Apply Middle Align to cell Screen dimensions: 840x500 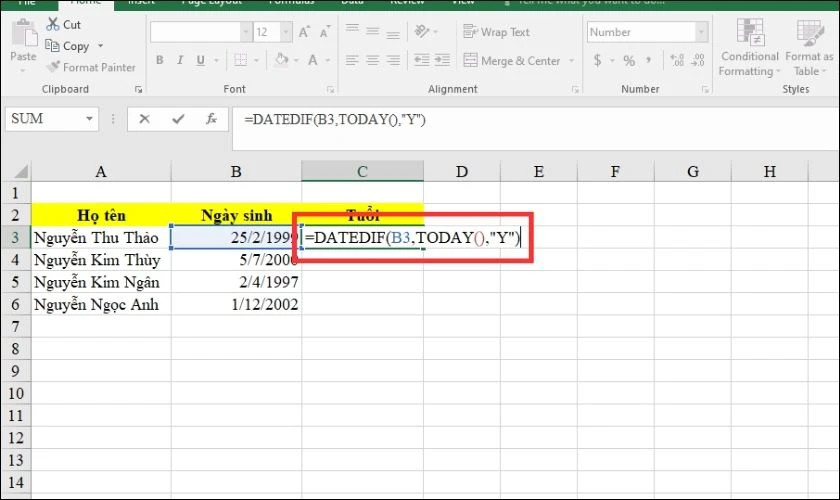point(373,32)
